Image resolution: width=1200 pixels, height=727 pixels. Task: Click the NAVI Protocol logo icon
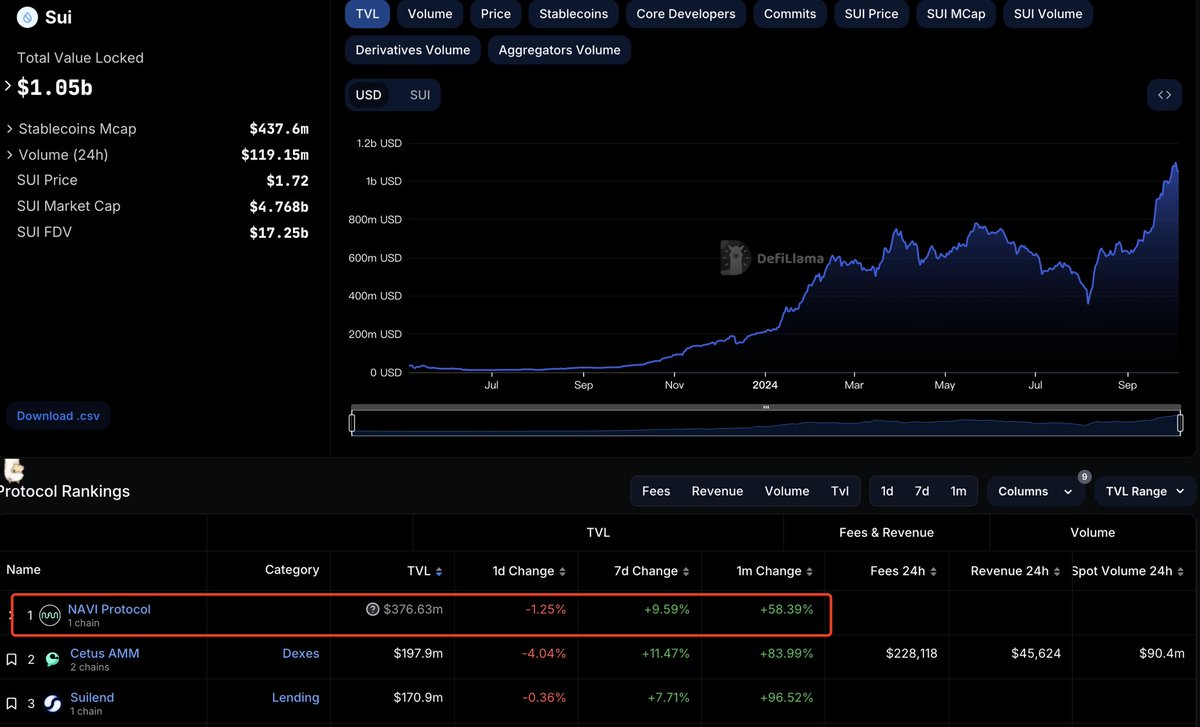coord(50,616)
